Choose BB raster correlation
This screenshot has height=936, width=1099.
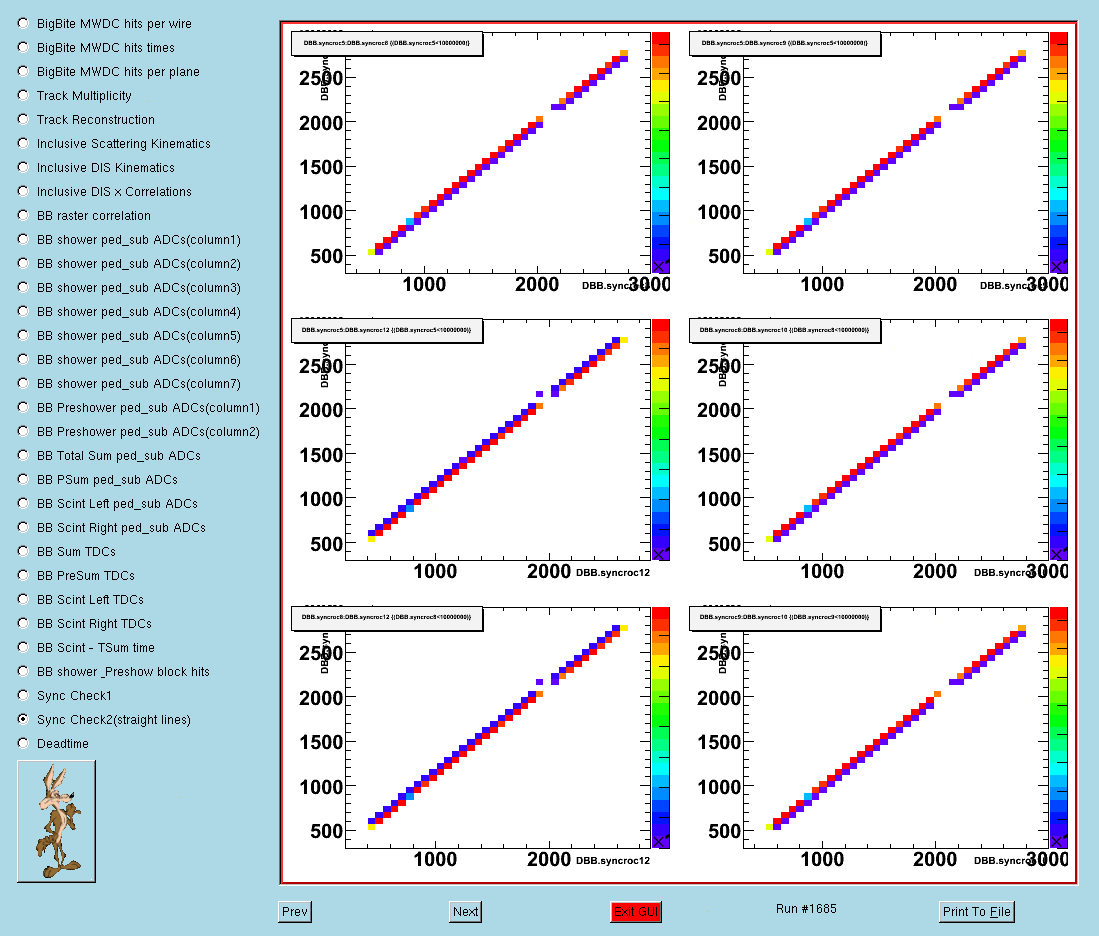84,215
